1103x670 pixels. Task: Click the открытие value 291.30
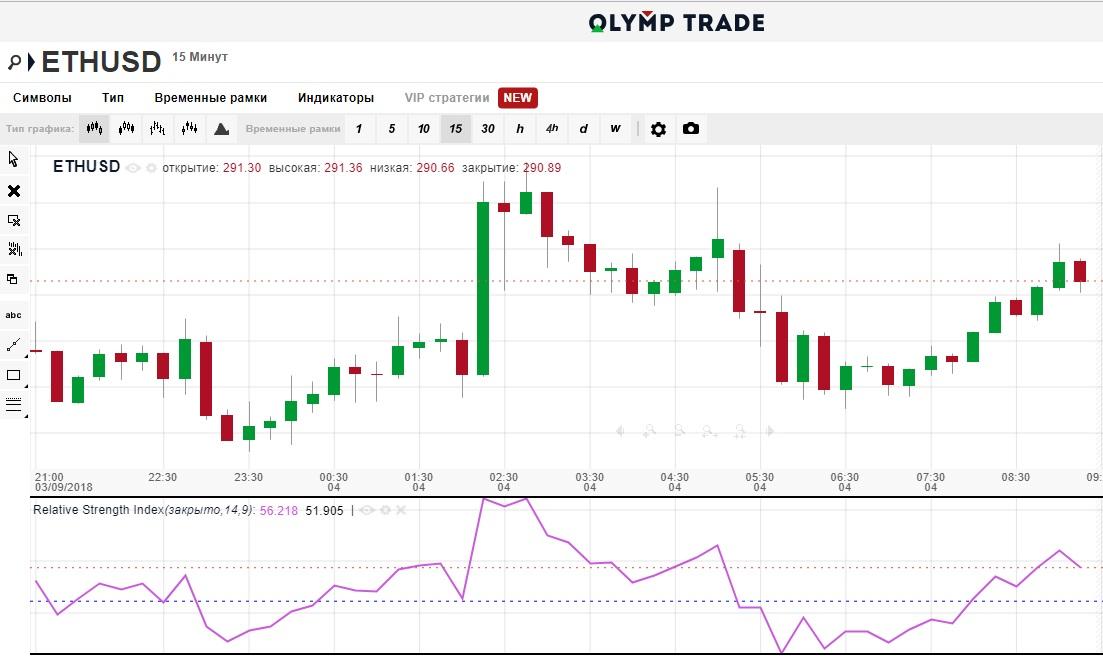coord(242,168)
